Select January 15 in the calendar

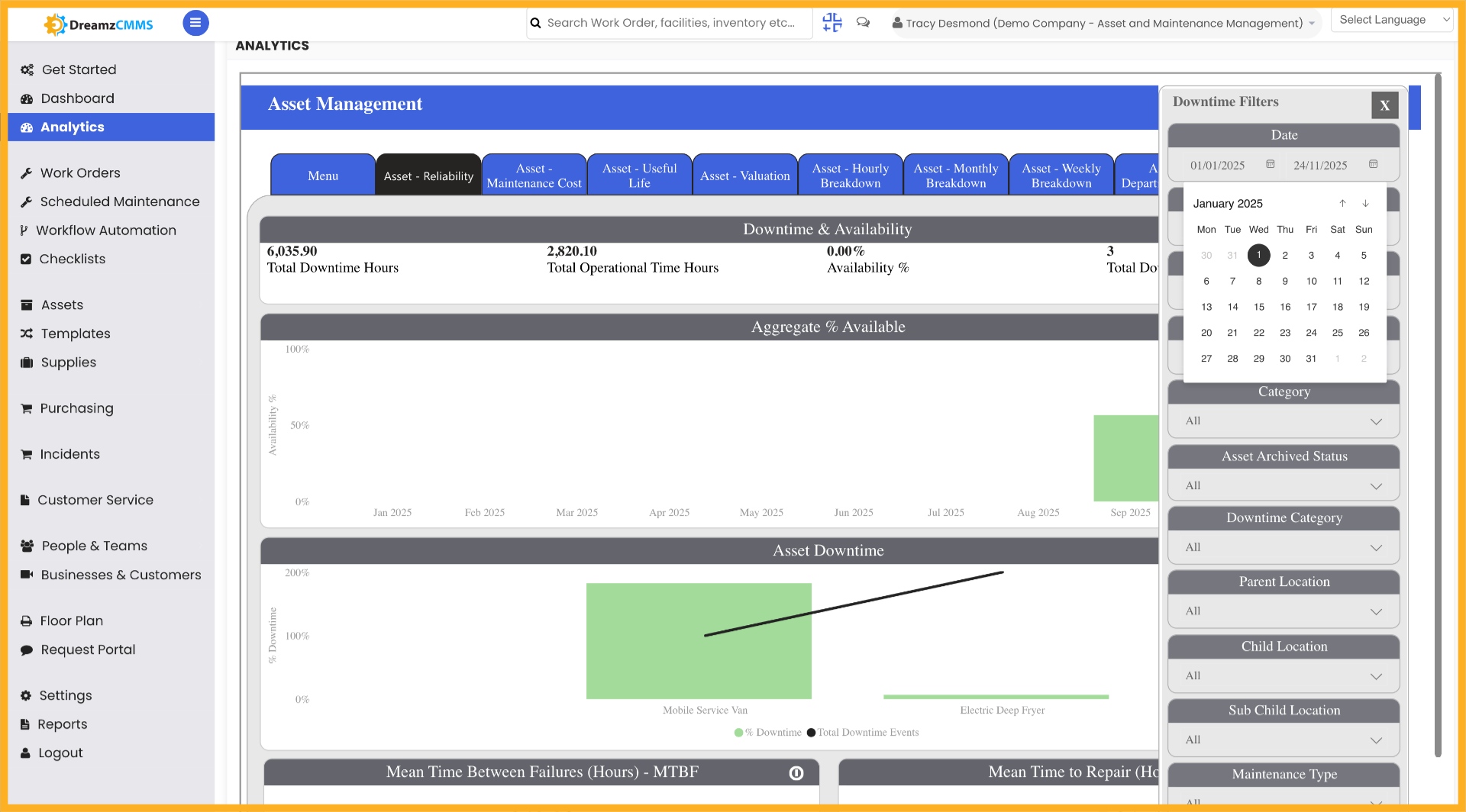click(1258, 307)
